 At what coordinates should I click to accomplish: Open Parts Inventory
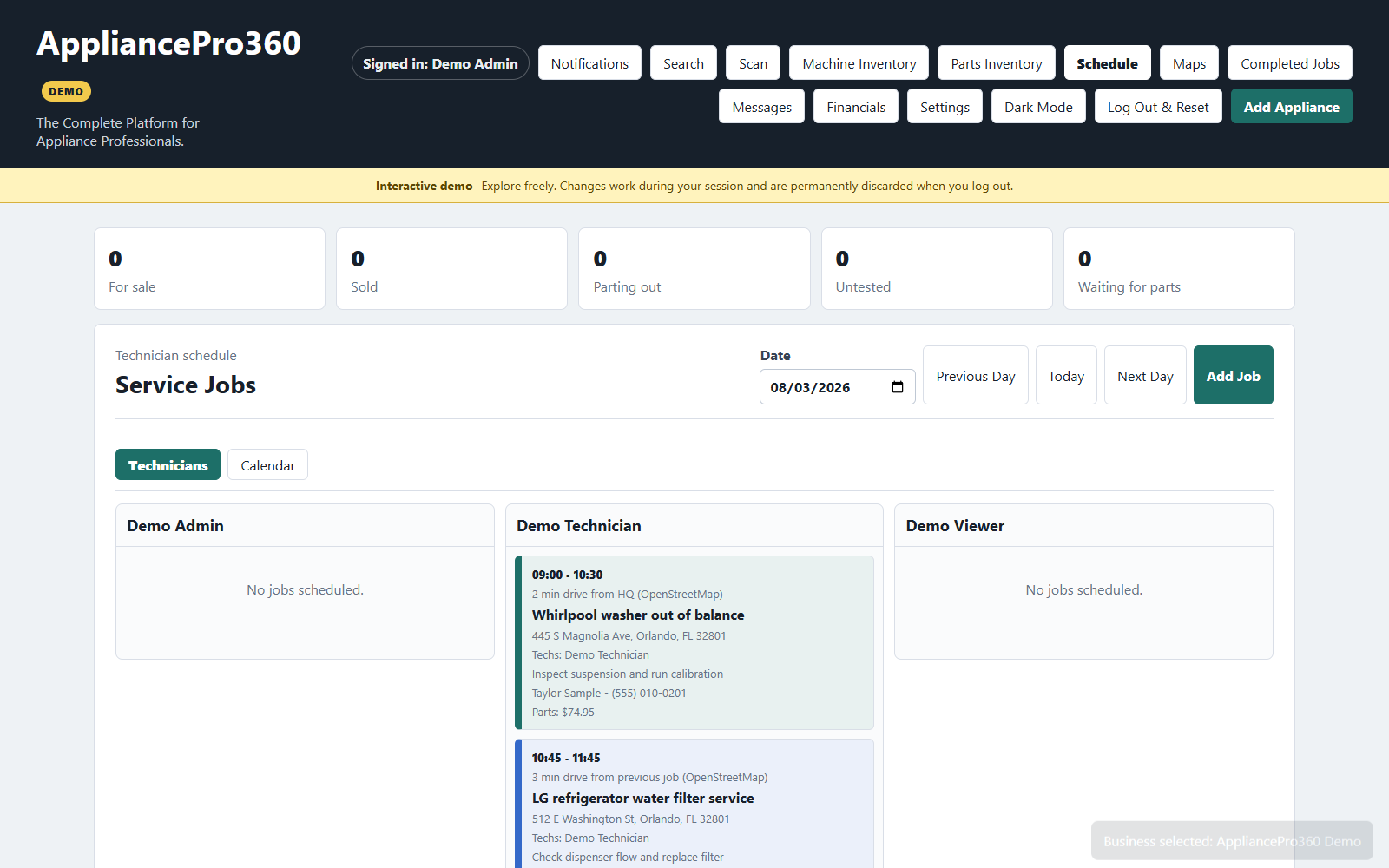point(997,63)
